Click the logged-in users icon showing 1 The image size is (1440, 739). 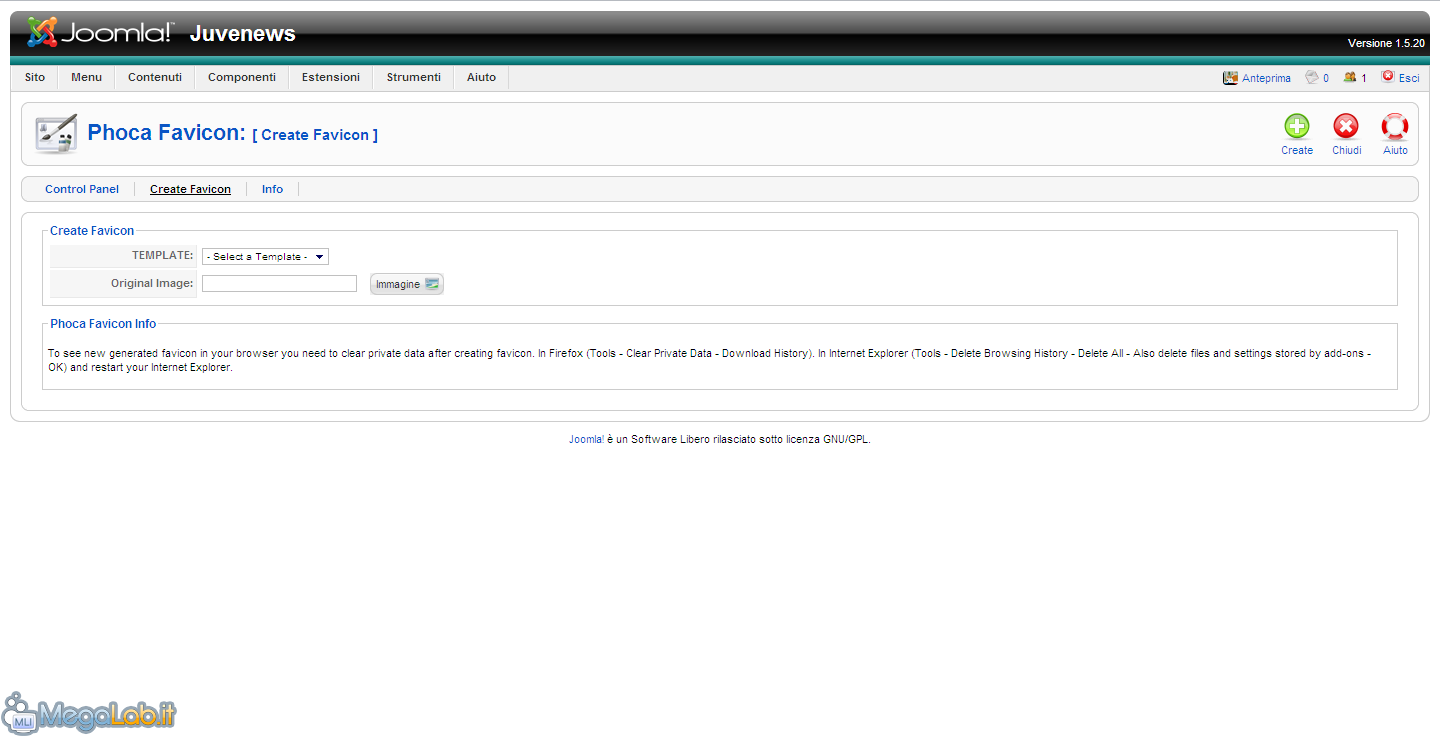point(1350,77)
